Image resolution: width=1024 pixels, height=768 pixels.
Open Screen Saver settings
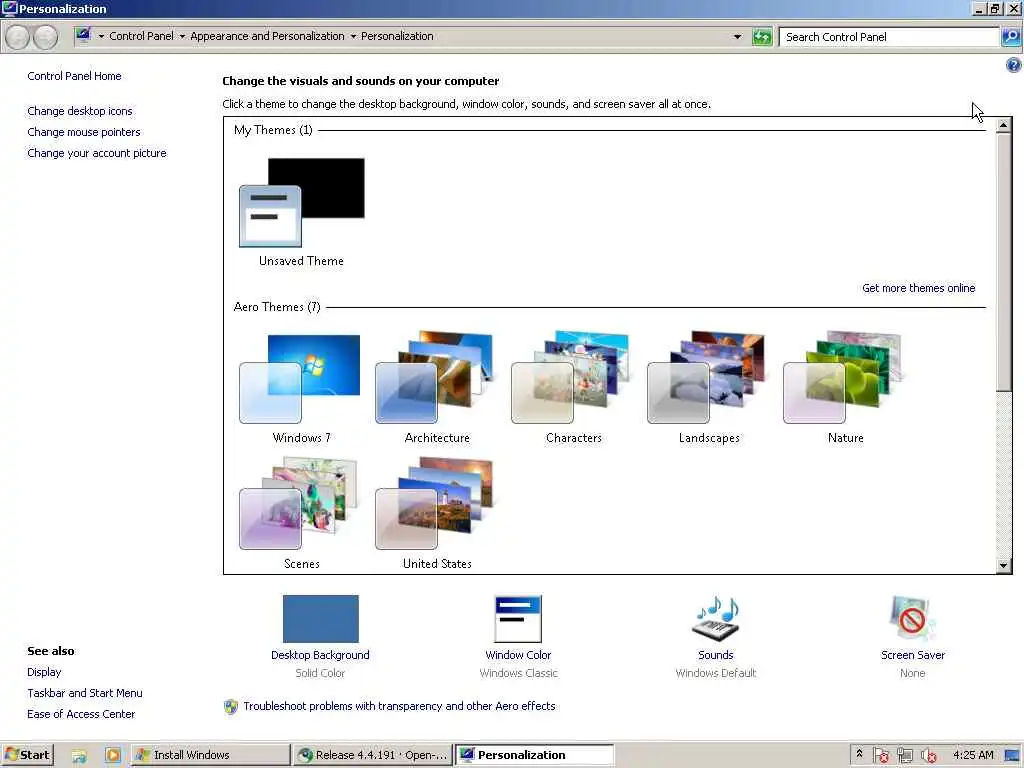912,618
